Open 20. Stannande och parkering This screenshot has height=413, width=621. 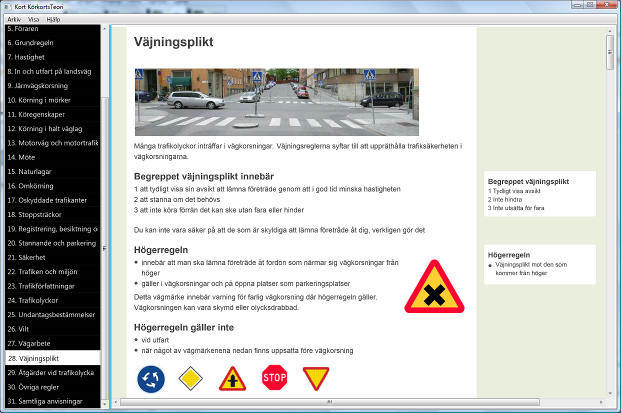53,243
